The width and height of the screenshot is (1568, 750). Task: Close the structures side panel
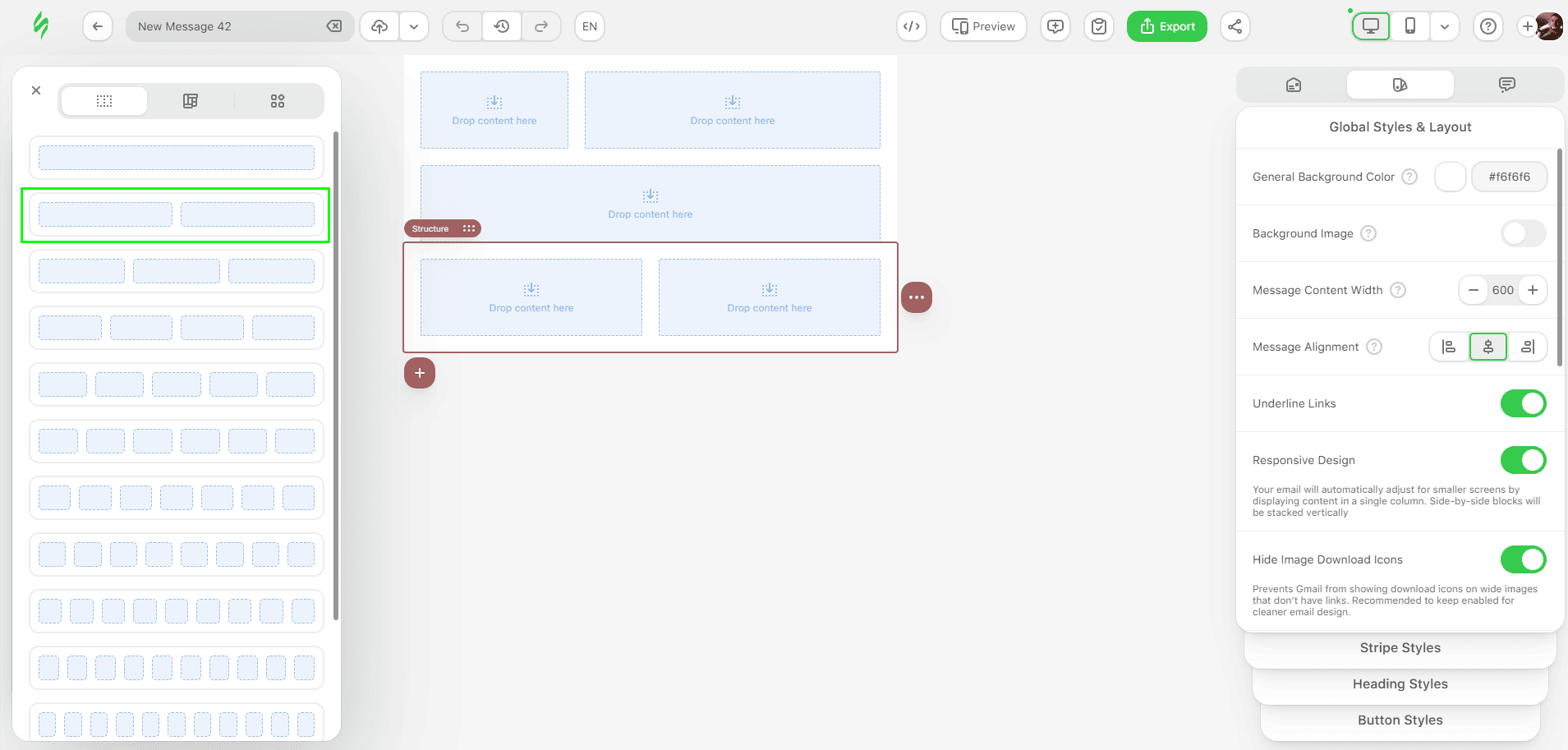coord(36,90)
